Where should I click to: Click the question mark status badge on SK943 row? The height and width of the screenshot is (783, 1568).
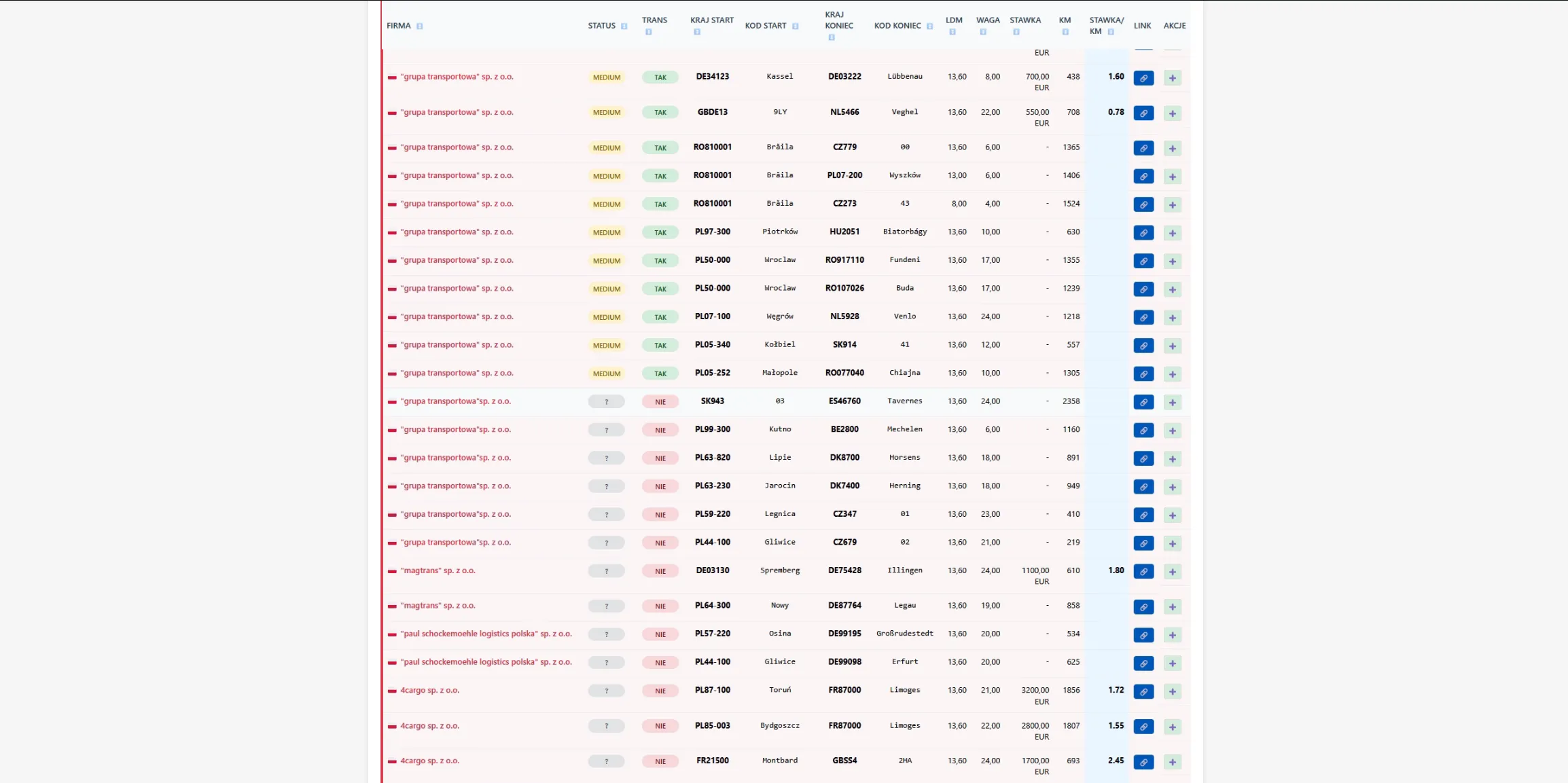[x=606, y=401]
